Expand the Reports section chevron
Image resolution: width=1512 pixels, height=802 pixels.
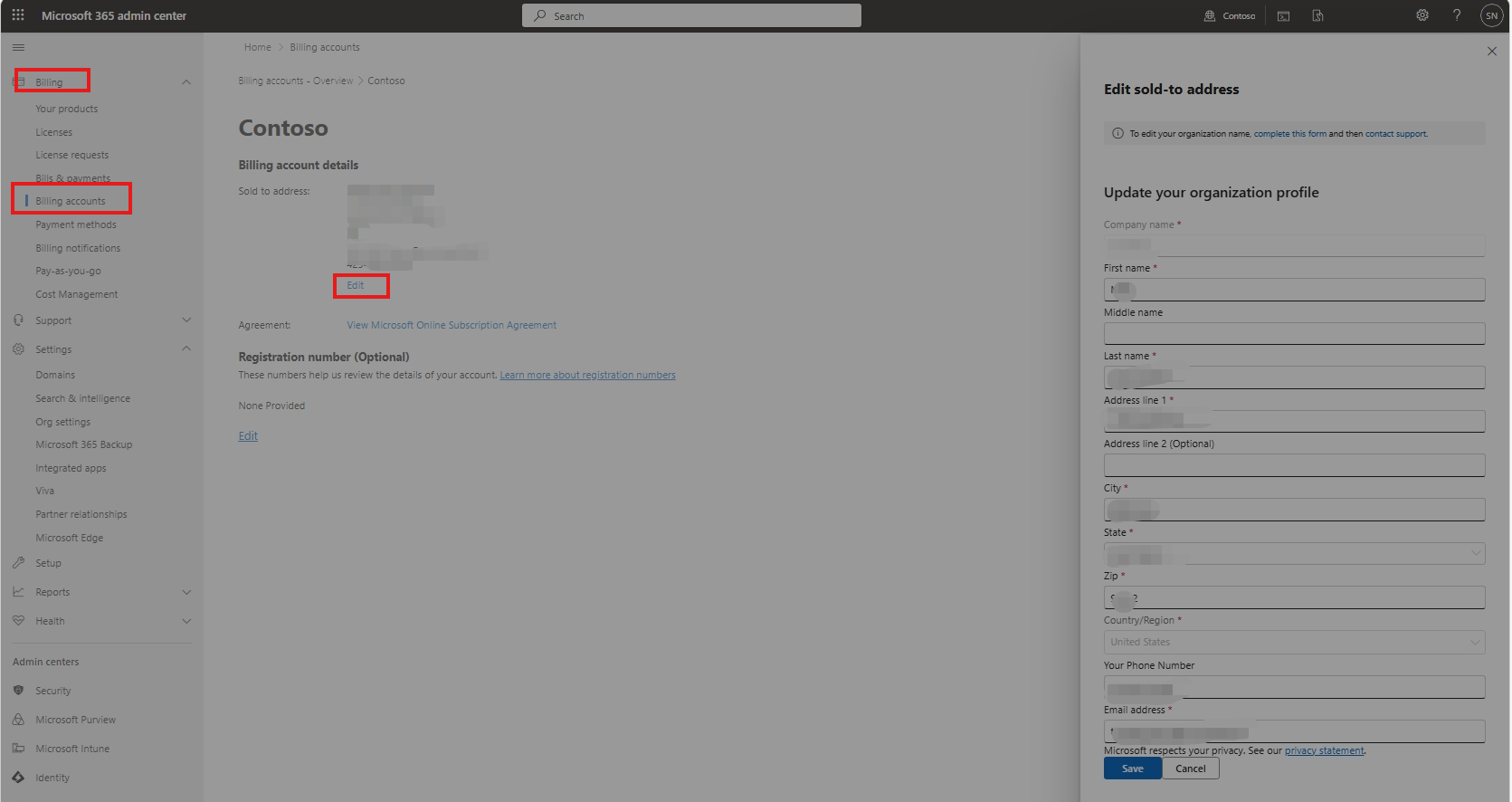(x=186, y=592)
